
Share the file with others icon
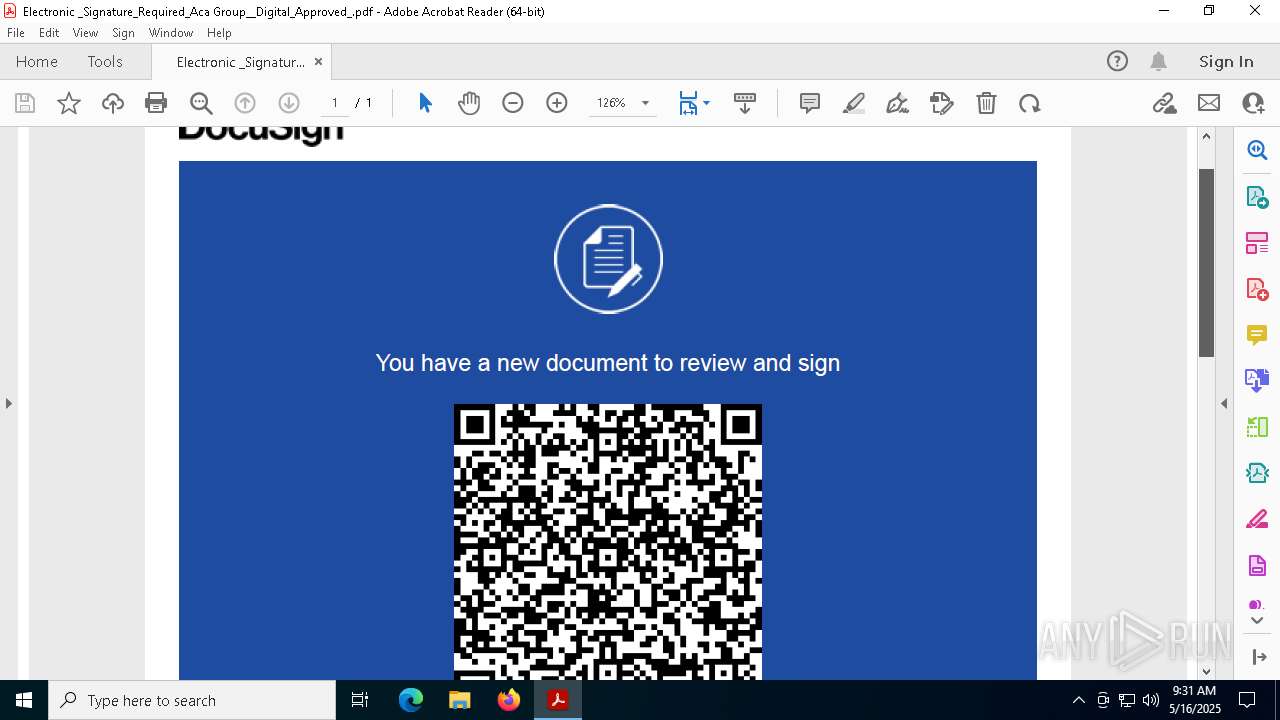[x=1253, y=103]
